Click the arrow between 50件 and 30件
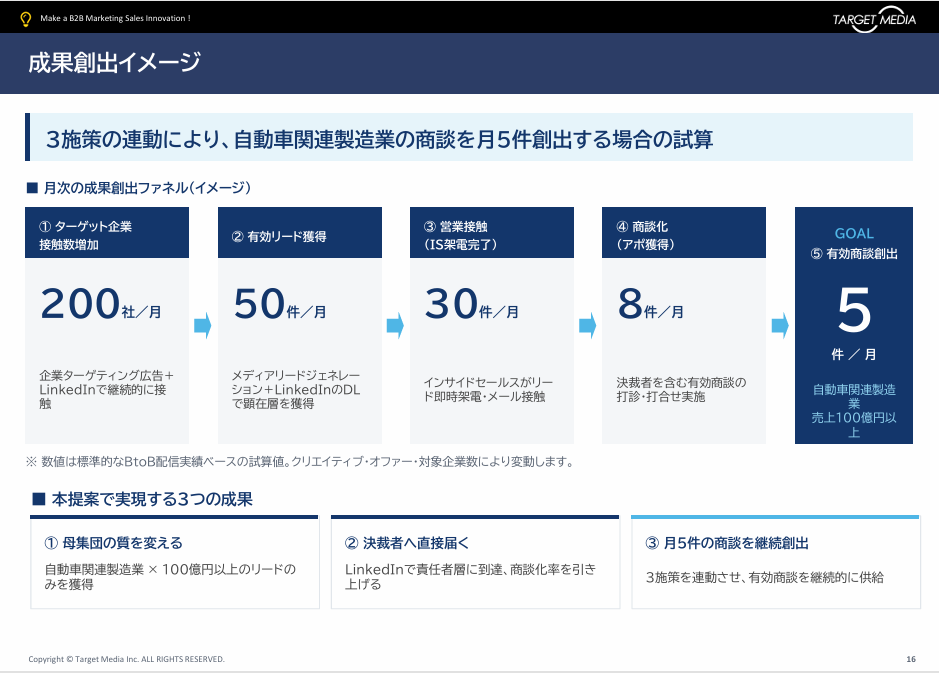Image resolution: width=939 pixels, height=673 pixels. [x=395, y=326]
